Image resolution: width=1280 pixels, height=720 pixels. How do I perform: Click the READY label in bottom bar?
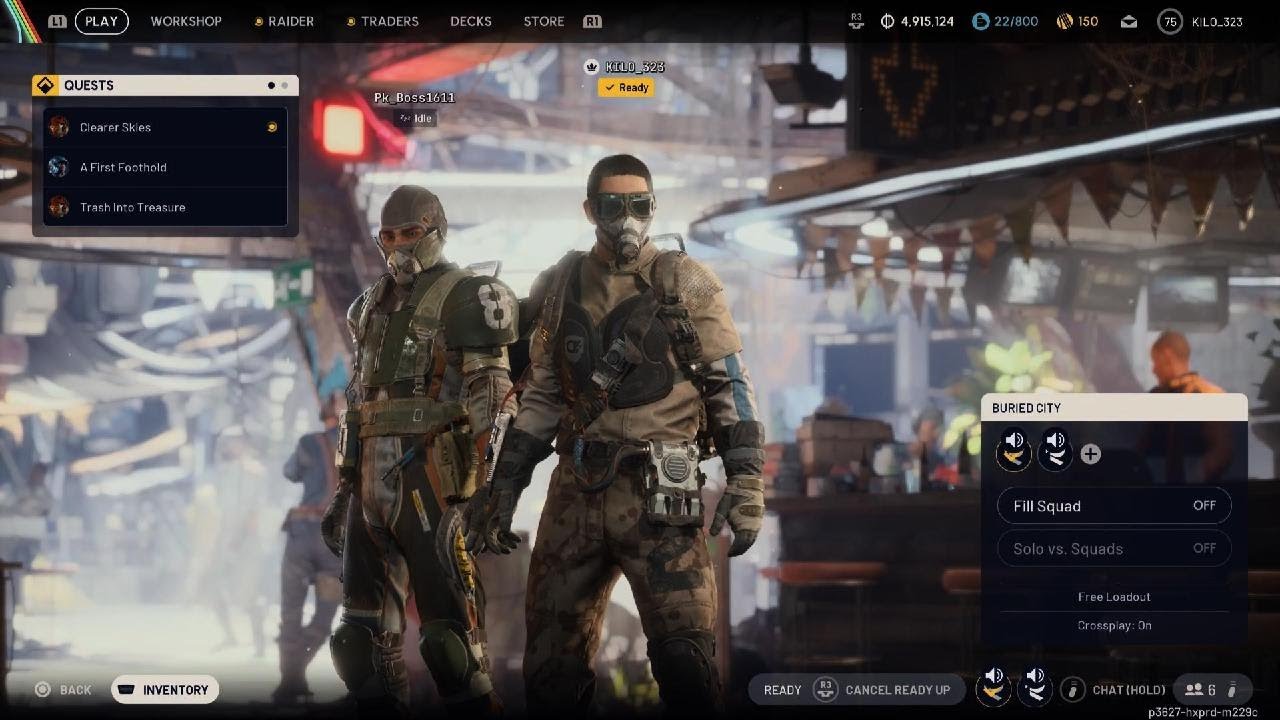[x=782, y=690]
